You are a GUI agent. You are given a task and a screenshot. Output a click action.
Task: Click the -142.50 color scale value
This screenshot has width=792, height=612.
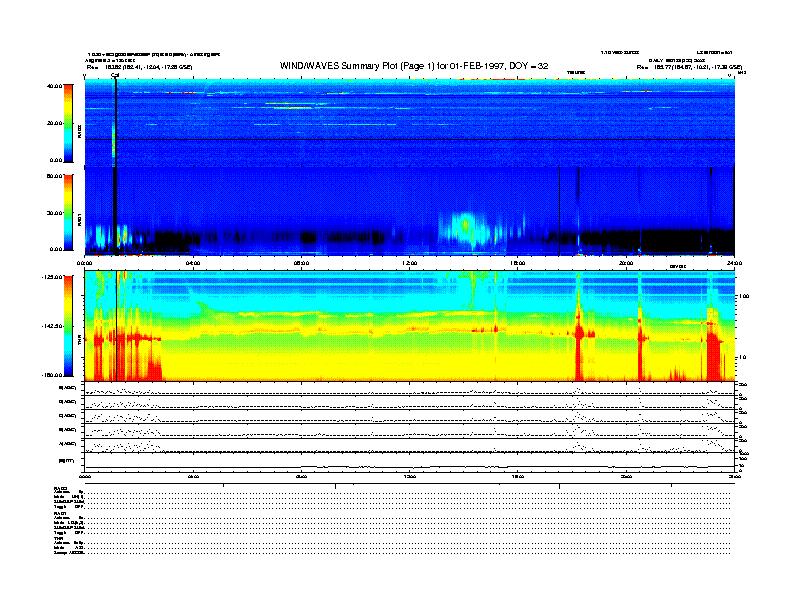pos(52,326)
